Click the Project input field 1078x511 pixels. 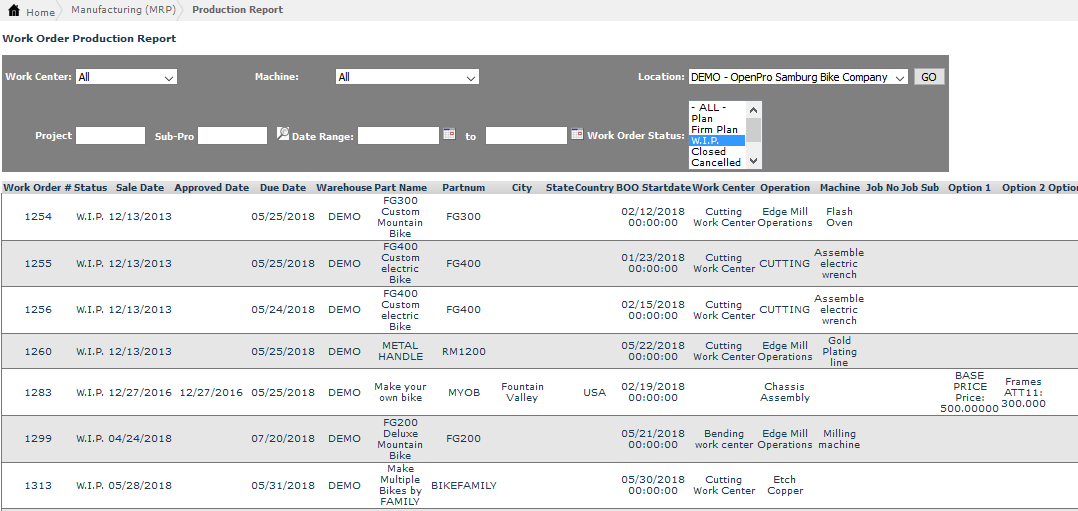110,136
